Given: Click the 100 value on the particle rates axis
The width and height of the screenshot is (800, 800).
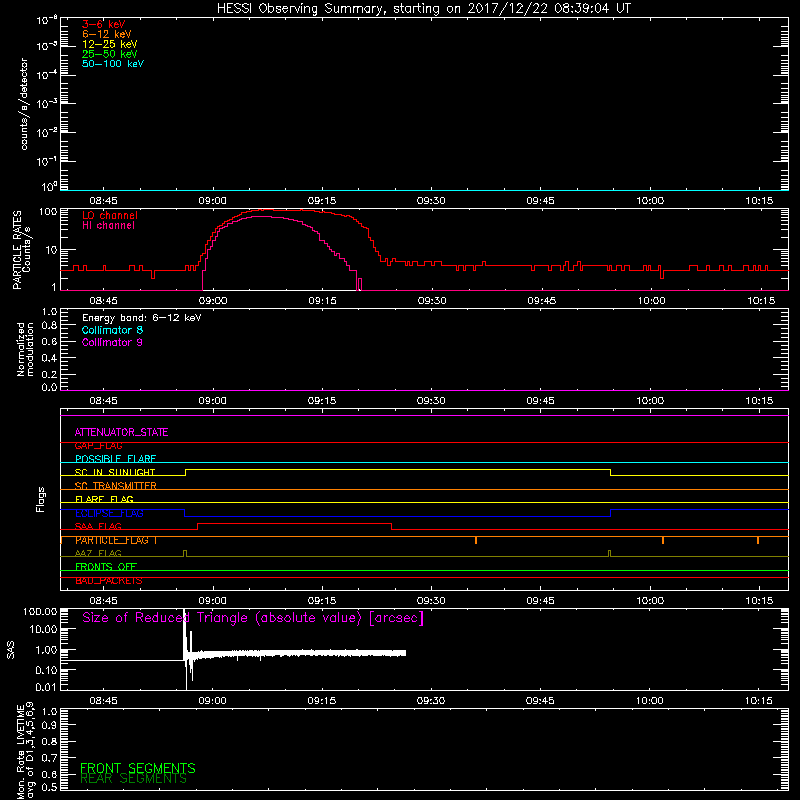Looking at the screenshot, I should pos(47,211).
